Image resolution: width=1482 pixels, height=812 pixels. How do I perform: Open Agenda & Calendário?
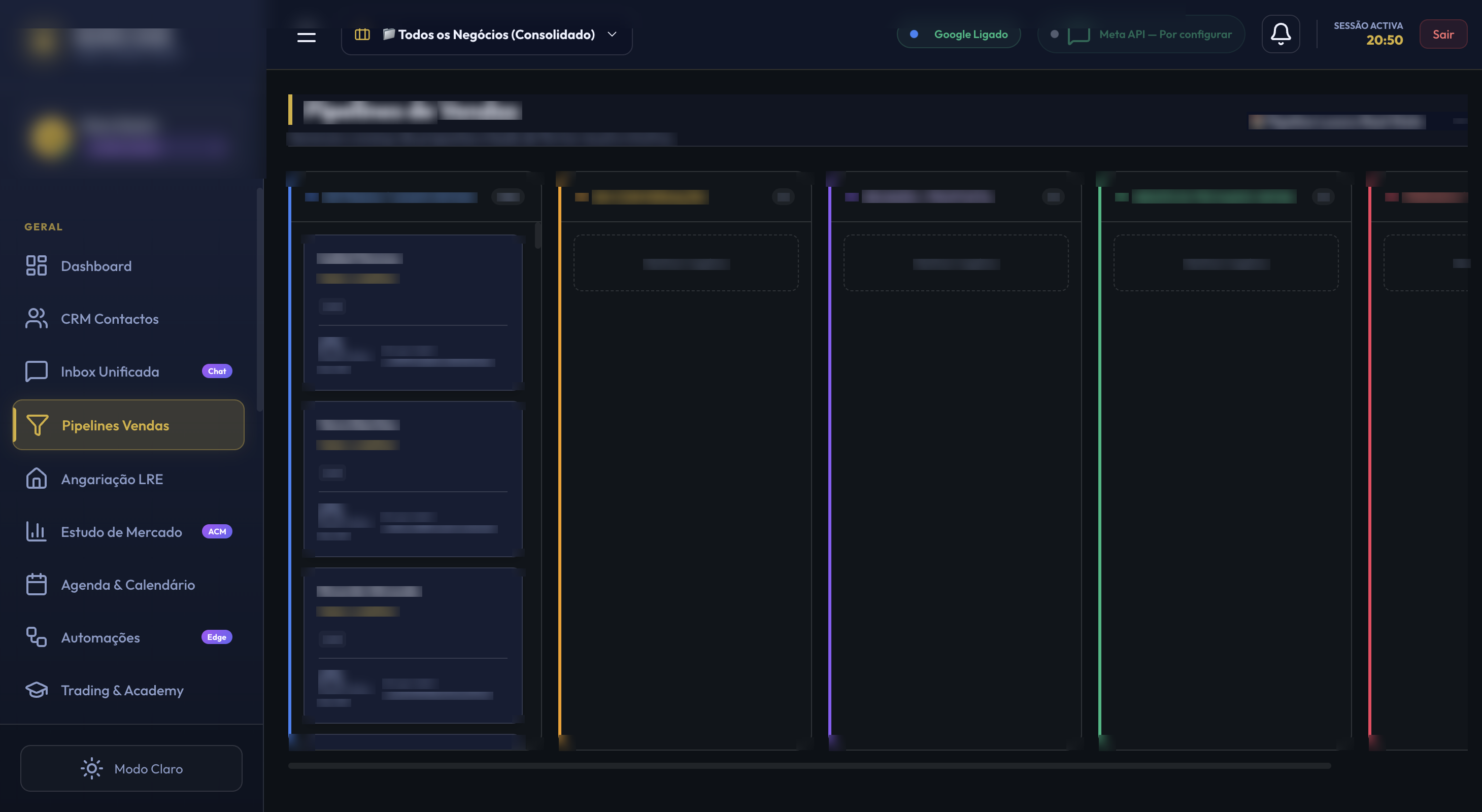coord(128,585)
